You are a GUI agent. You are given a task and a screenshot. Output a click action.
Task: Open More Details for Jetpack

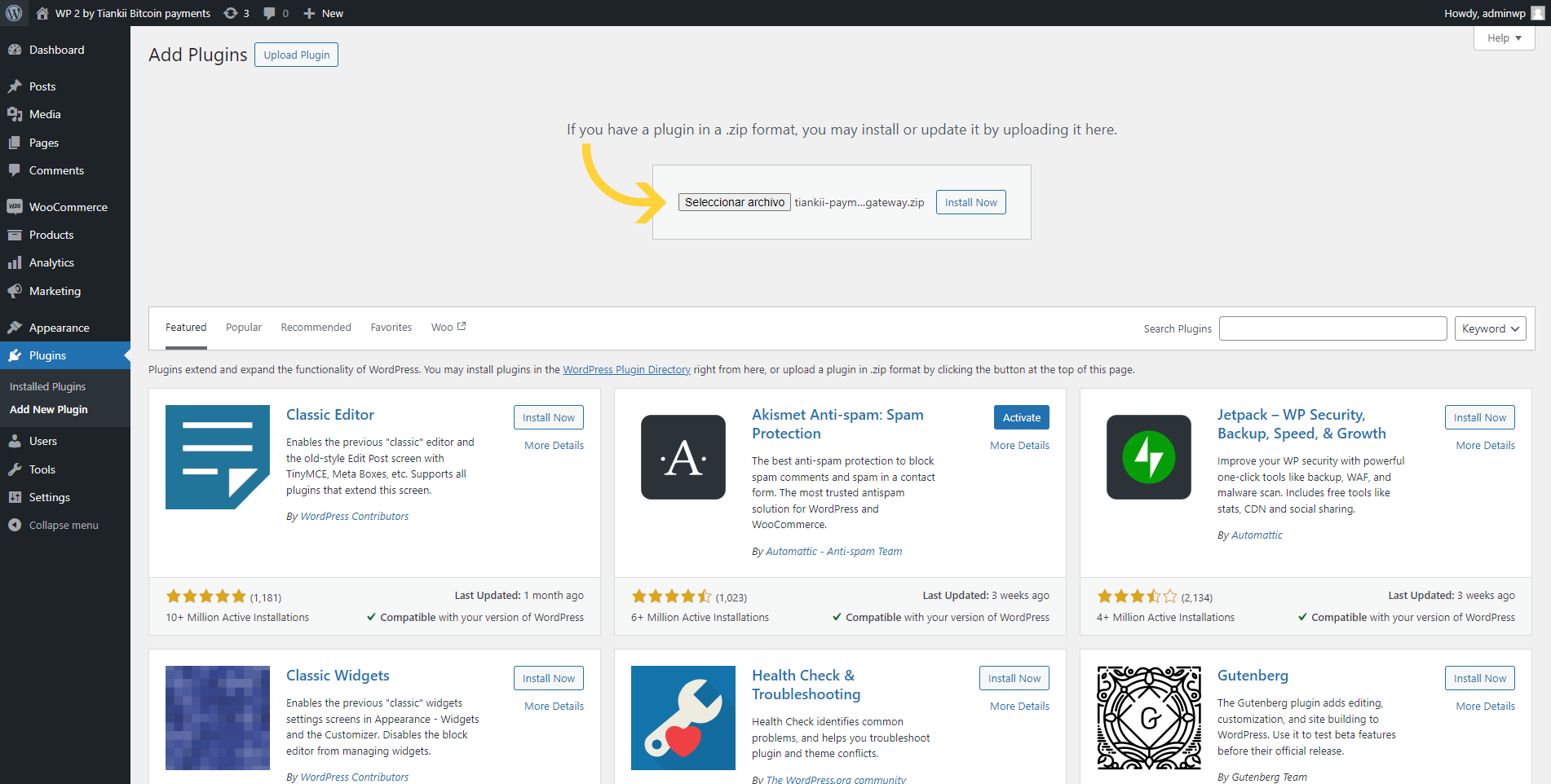point(1485,445)
